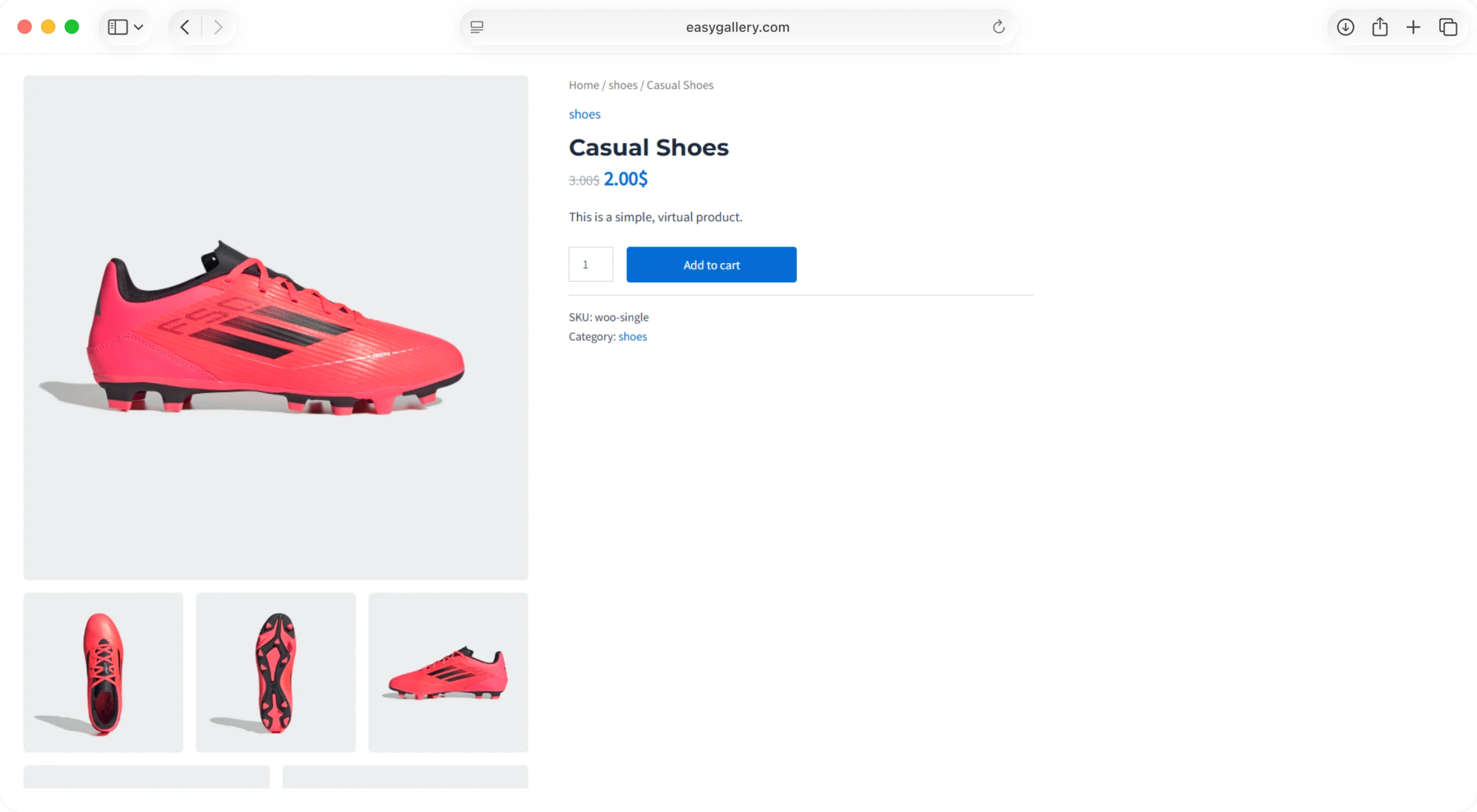Open the main product shoe image
1477x812 pixels.
point(276,327)
